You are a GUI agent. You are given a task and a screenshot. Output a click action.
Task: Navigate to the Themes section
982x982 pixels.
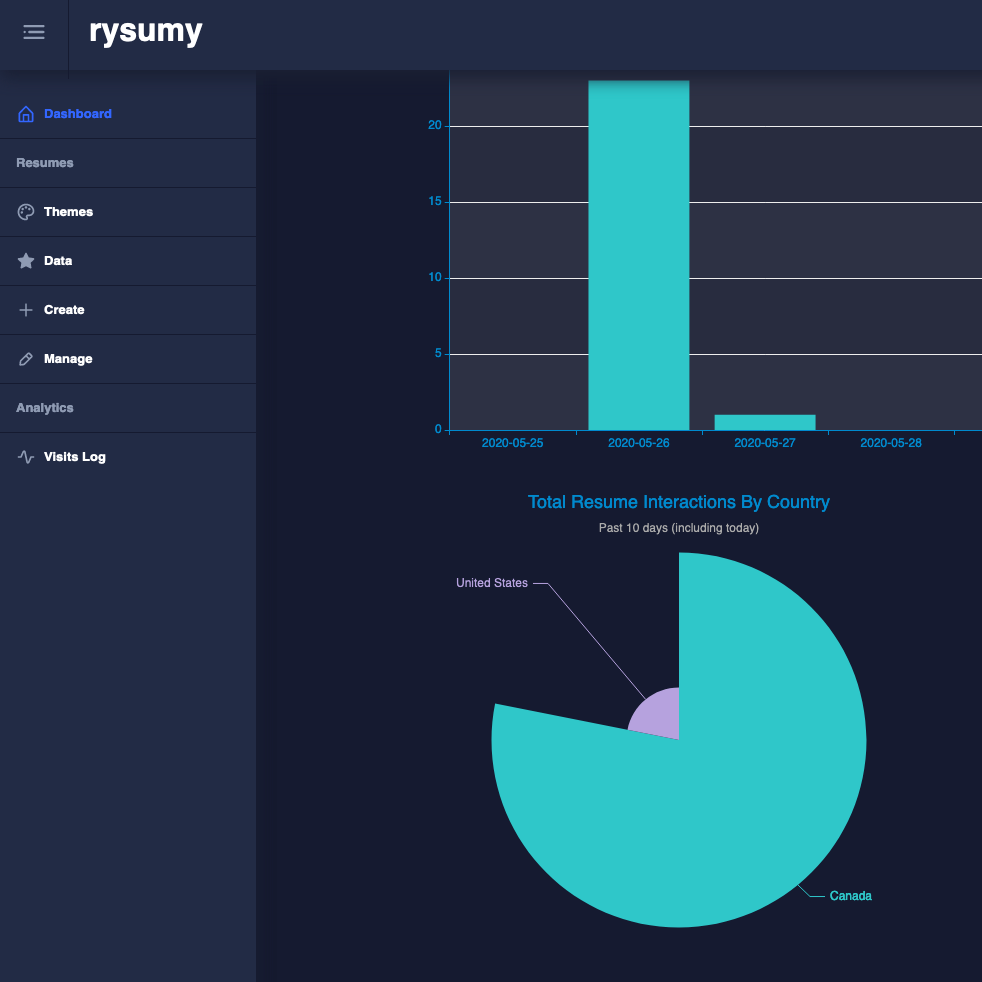pyautogui.click(x=68, y=212)
